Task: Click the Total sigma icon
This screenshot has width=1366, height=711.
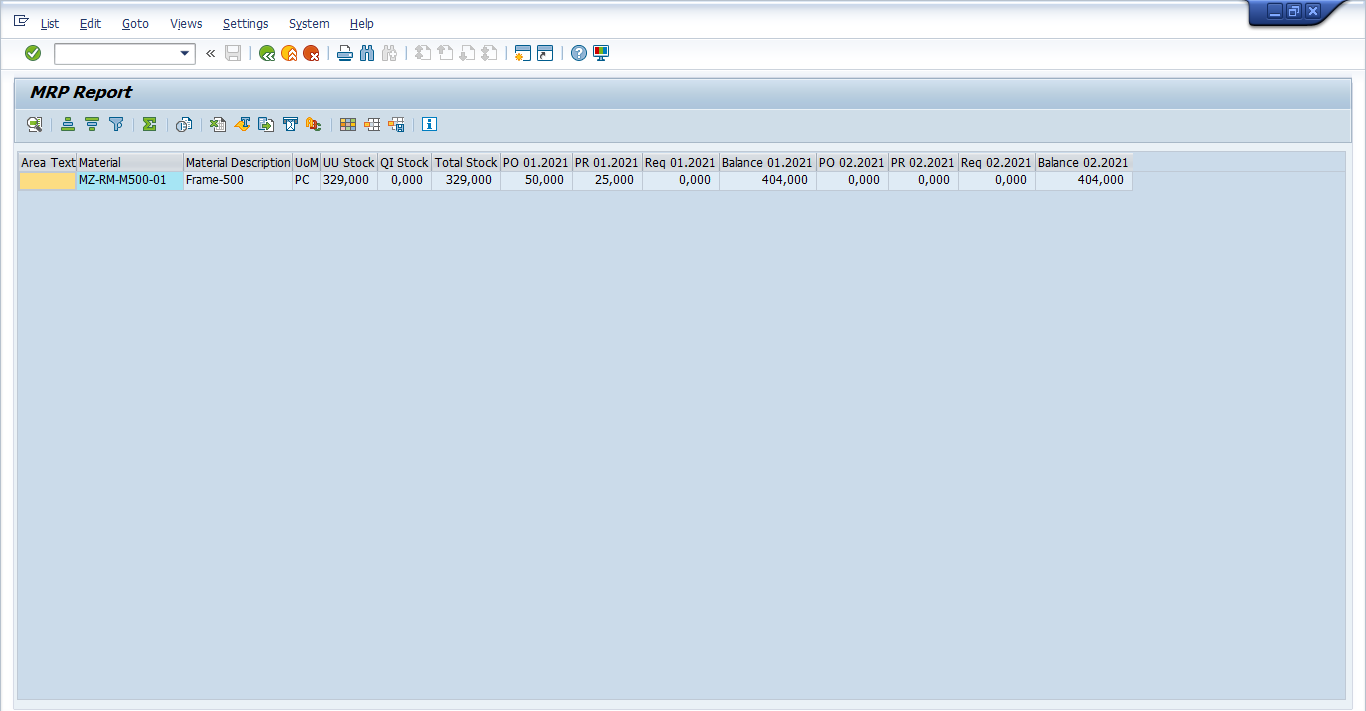Action: click(150, 124)
